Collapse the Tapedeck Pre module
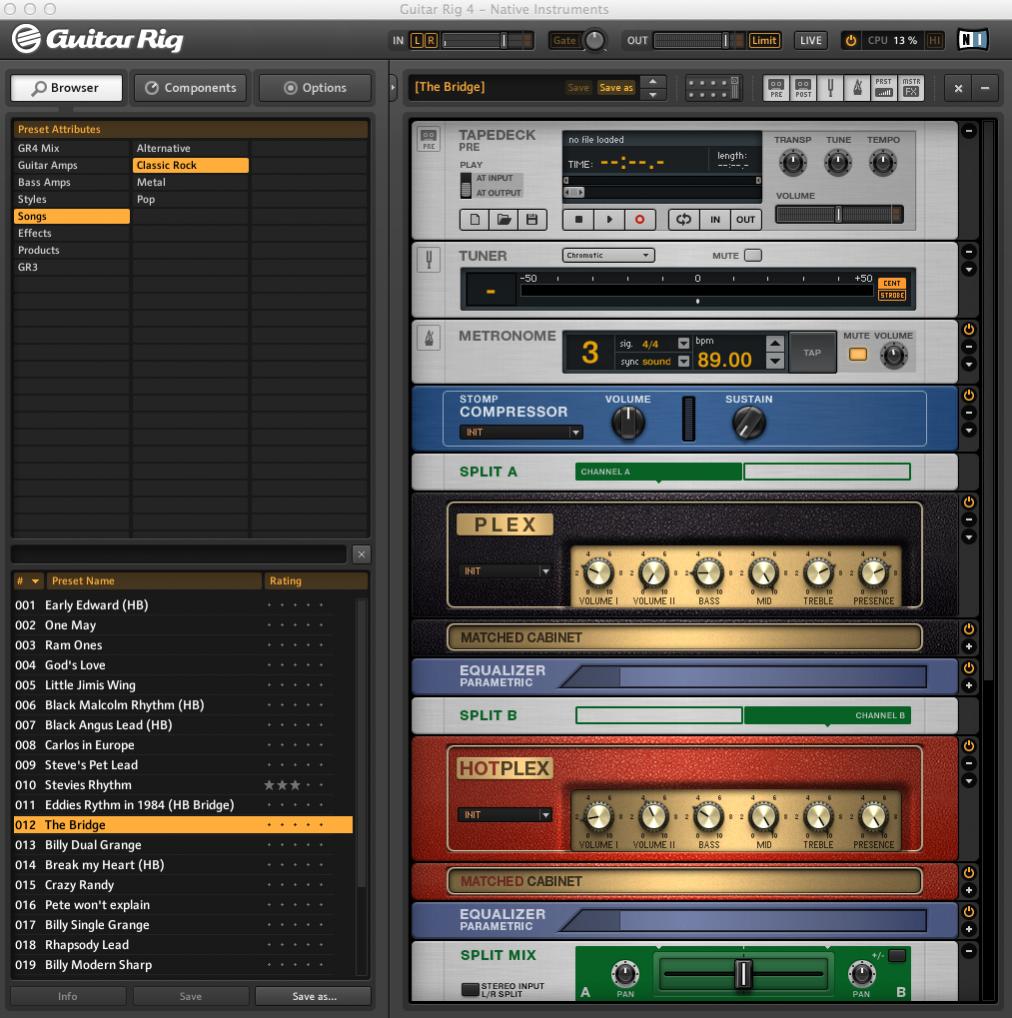 tap(969, 131)
